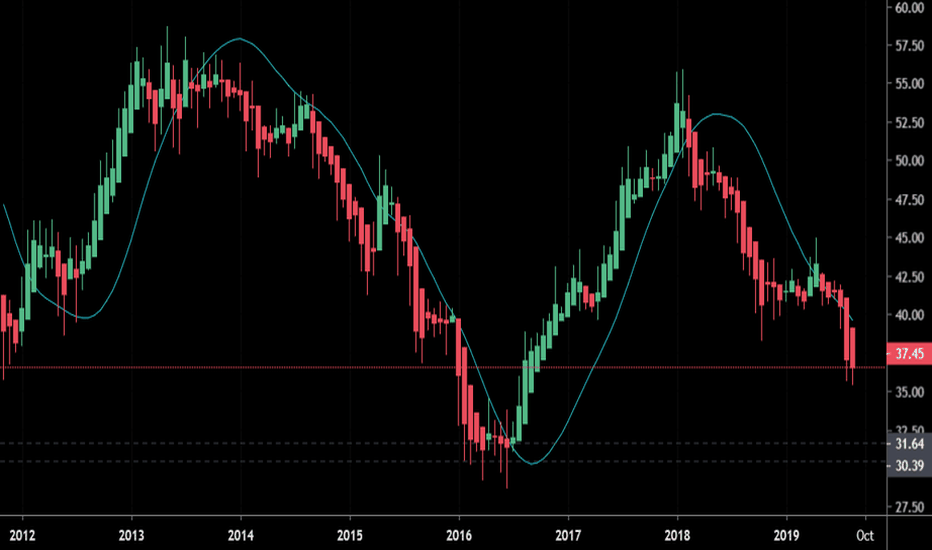Click the 45.00 price scale value
This screenshot has height=550, width=932.
(909, 238)
